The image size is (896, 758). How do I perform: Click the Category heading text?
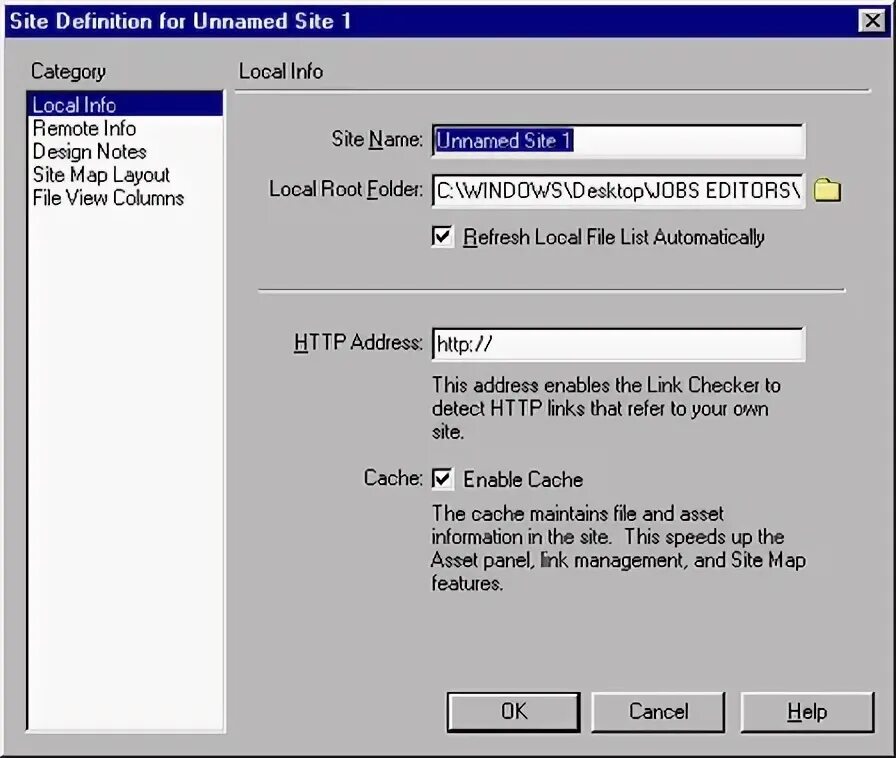69,71
